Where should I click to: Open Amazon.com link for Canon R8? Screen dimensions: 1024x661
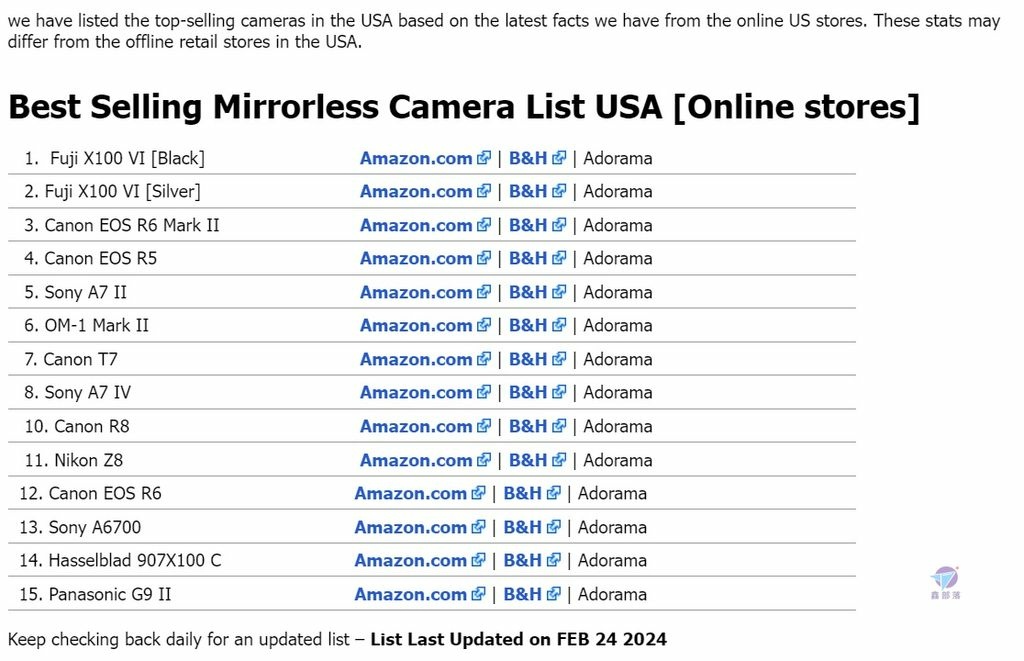click(416, 427)
